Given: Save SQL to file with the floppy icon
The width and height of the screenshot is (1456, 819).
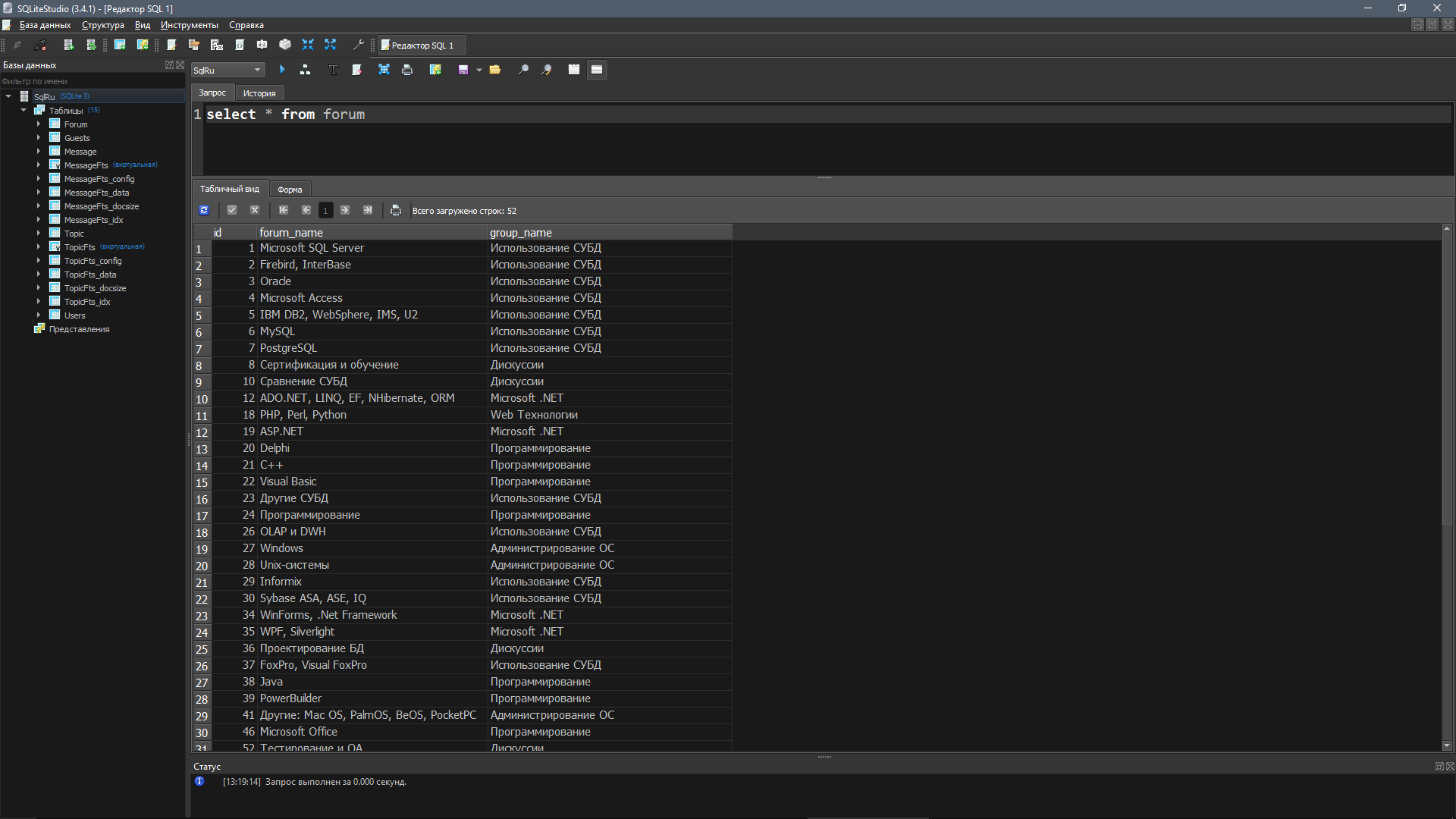Looking at the screenshot, I should 463,70.
